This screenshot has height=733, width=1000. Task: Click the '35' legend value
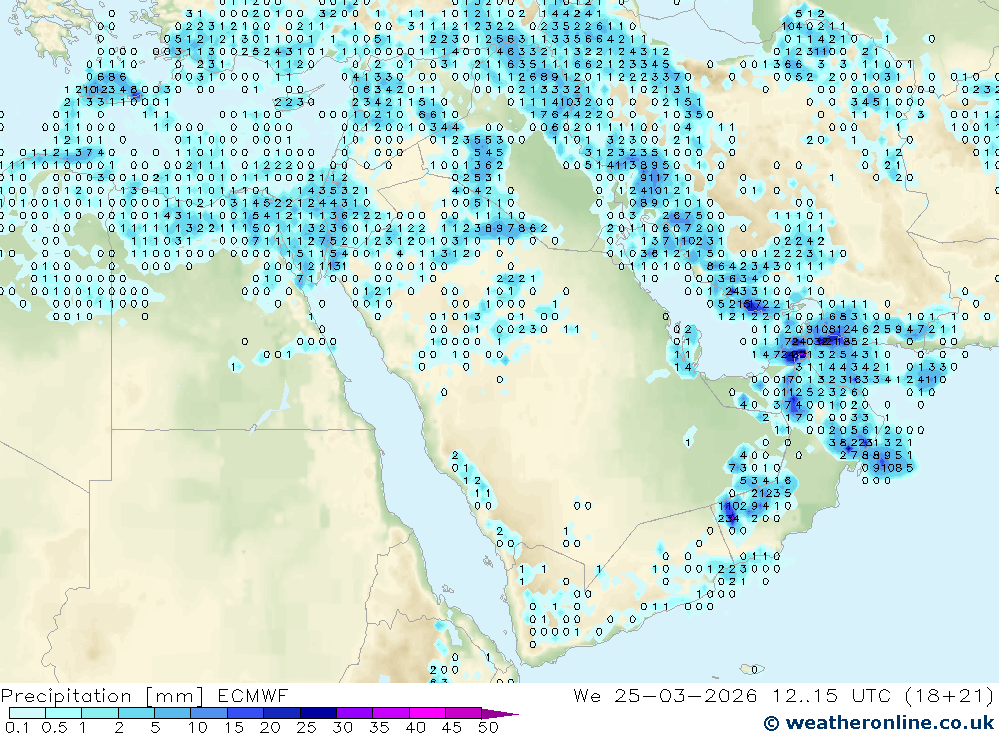379,727
